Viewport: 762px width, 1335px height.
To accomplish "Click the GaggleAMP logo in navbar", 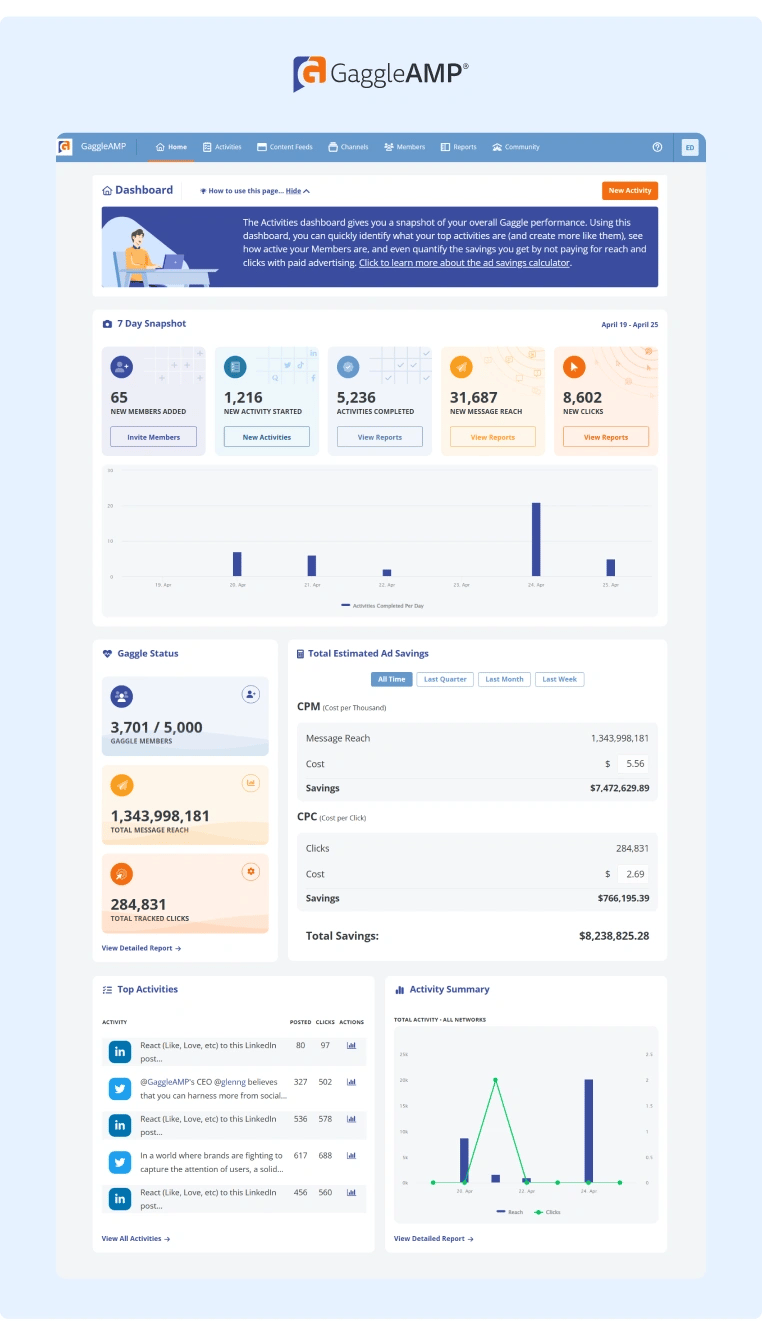I will coord(65,147).
